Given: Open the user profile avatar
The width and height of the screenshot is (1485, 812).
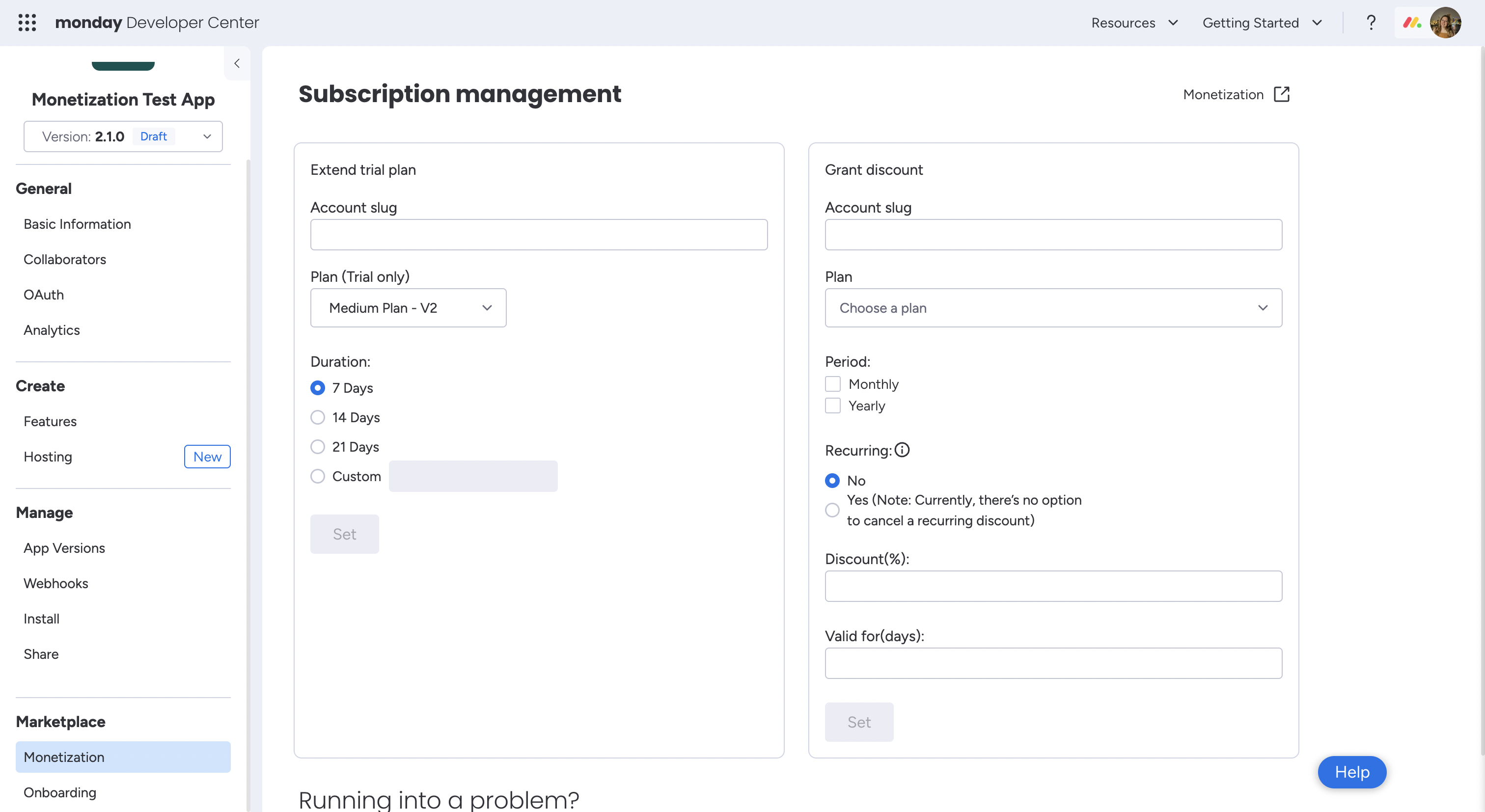Looking at the screenshot, I should [1445, 23].
